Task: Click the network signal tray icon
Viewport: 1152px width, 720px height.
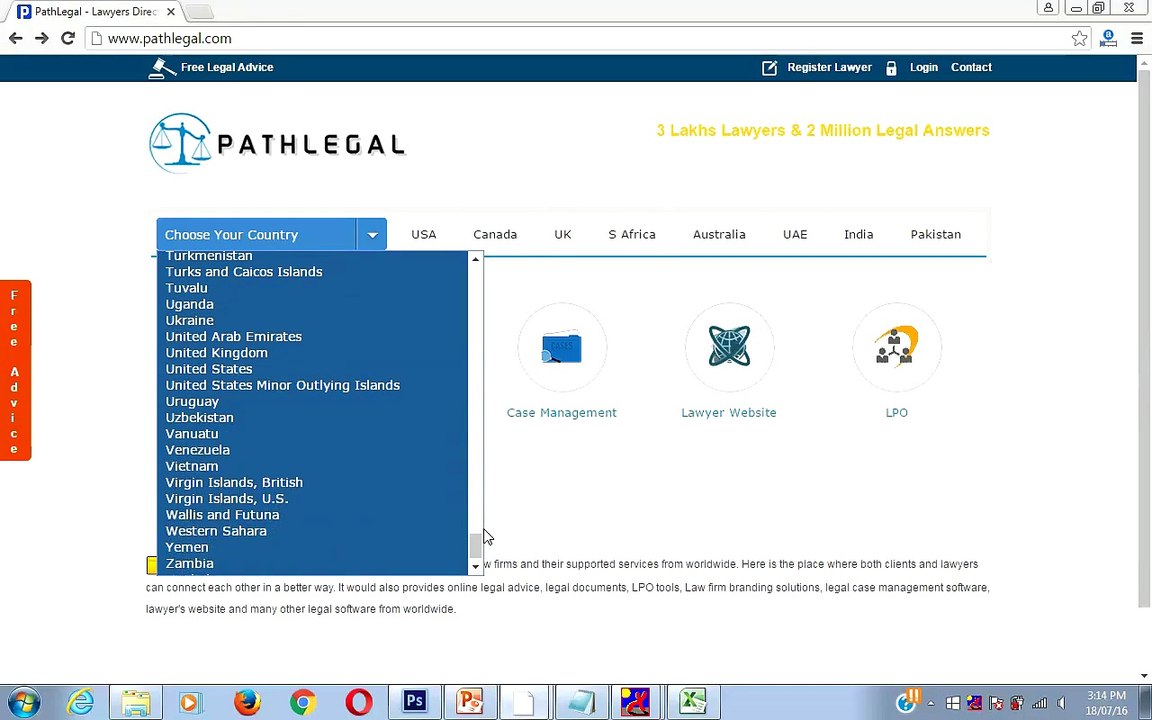Action: click(1040, 703)
